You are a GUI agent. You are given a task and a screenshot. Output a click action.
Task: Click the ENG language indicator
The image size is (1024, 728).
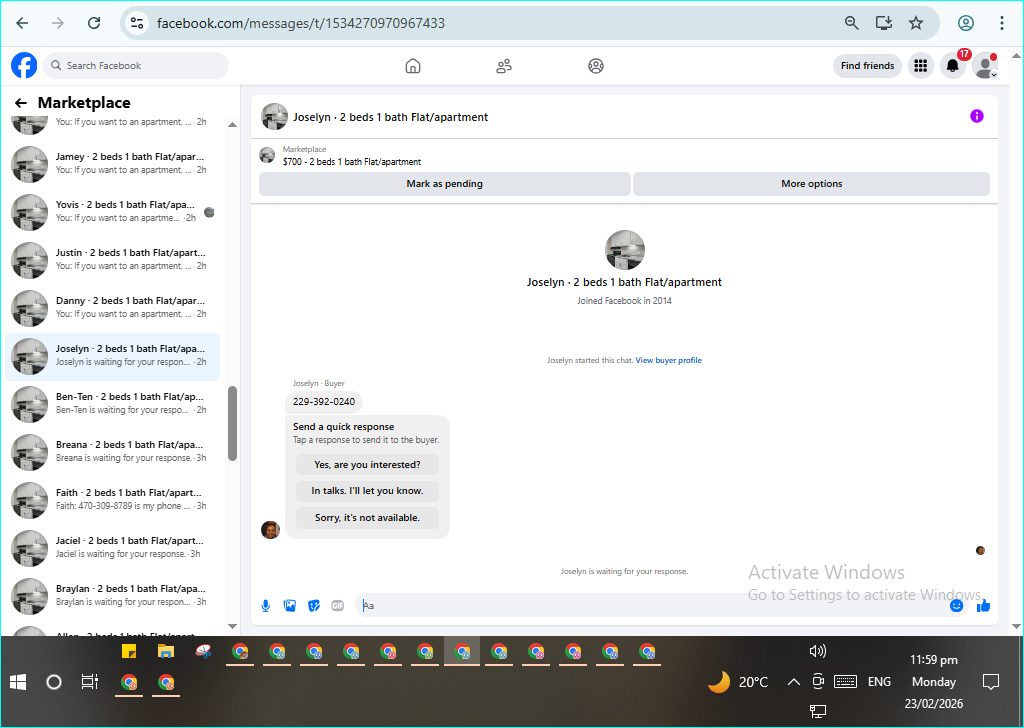[879, 682]
